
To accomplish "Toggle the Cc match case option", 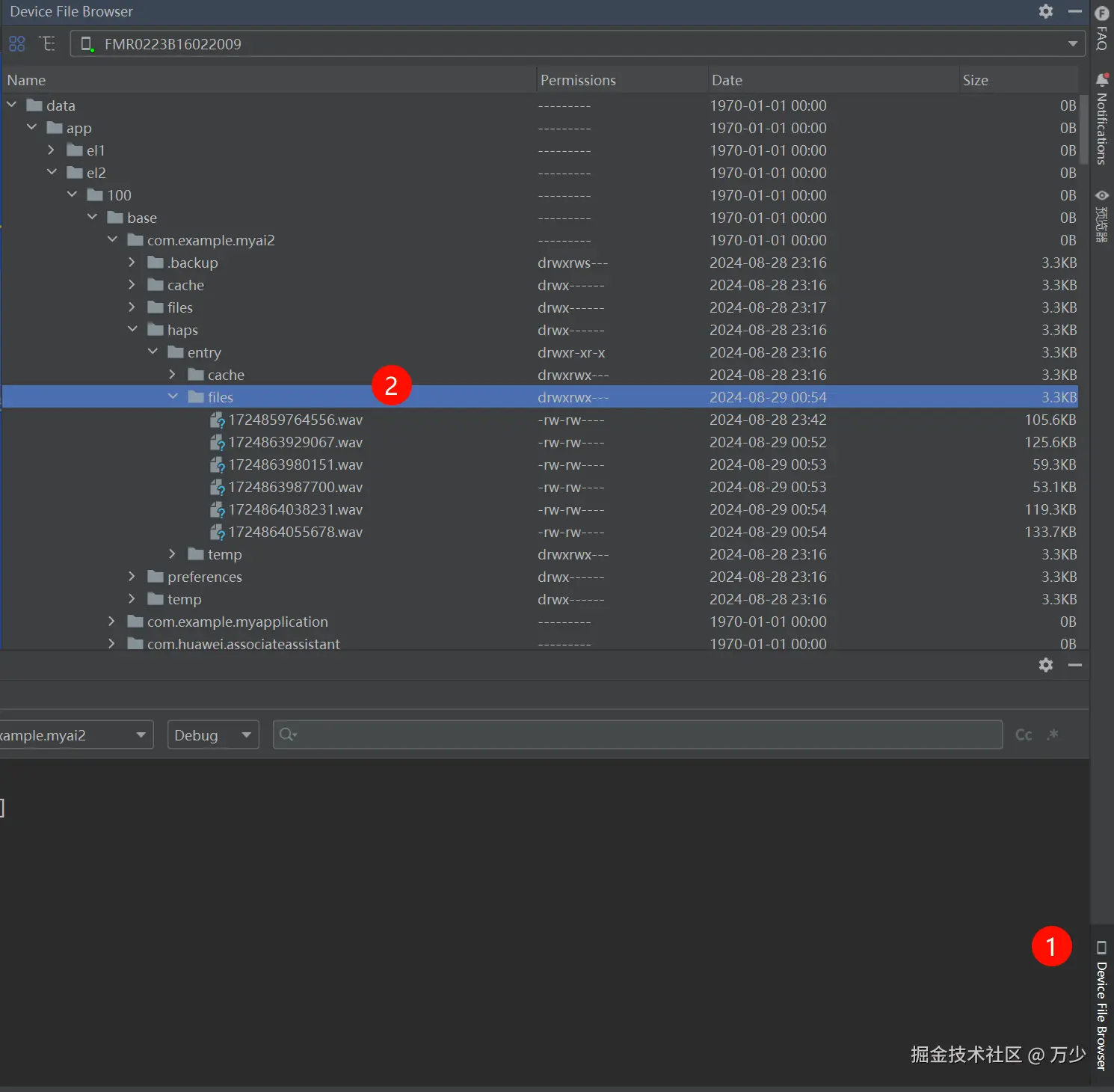I will 1024,734.
